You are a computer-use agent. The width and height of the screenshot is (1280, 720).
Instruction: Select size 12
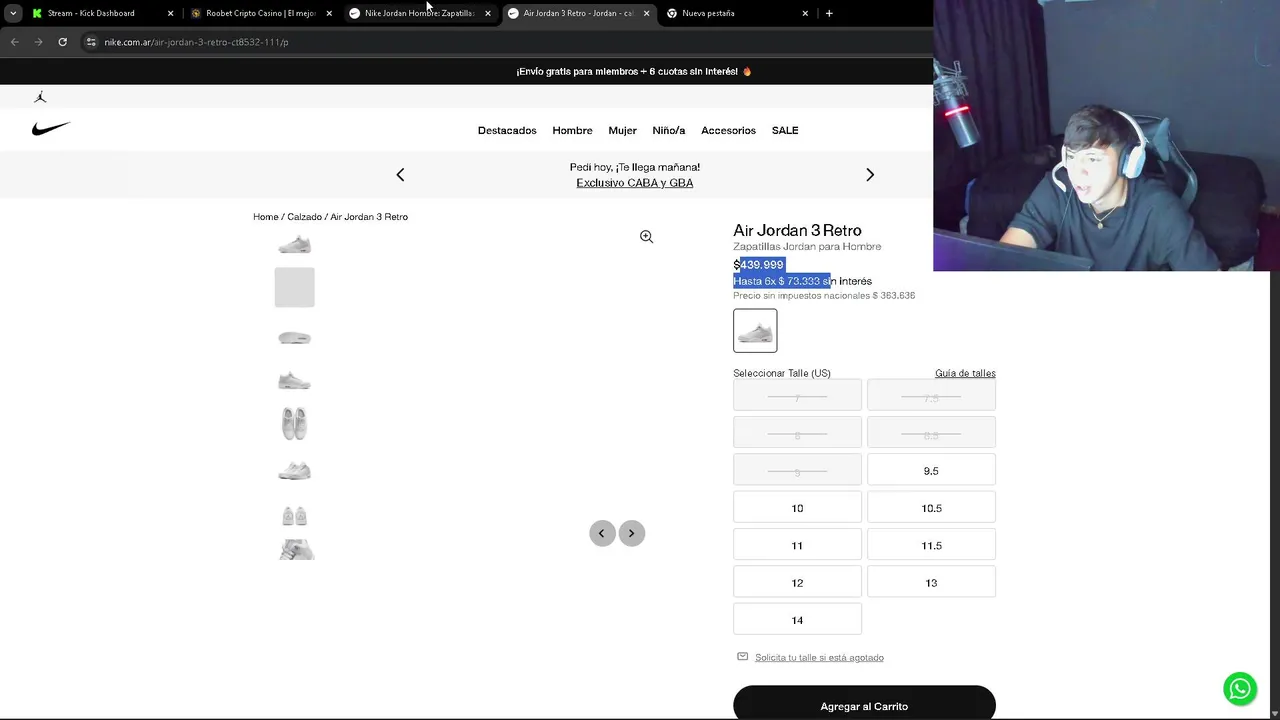797,582
